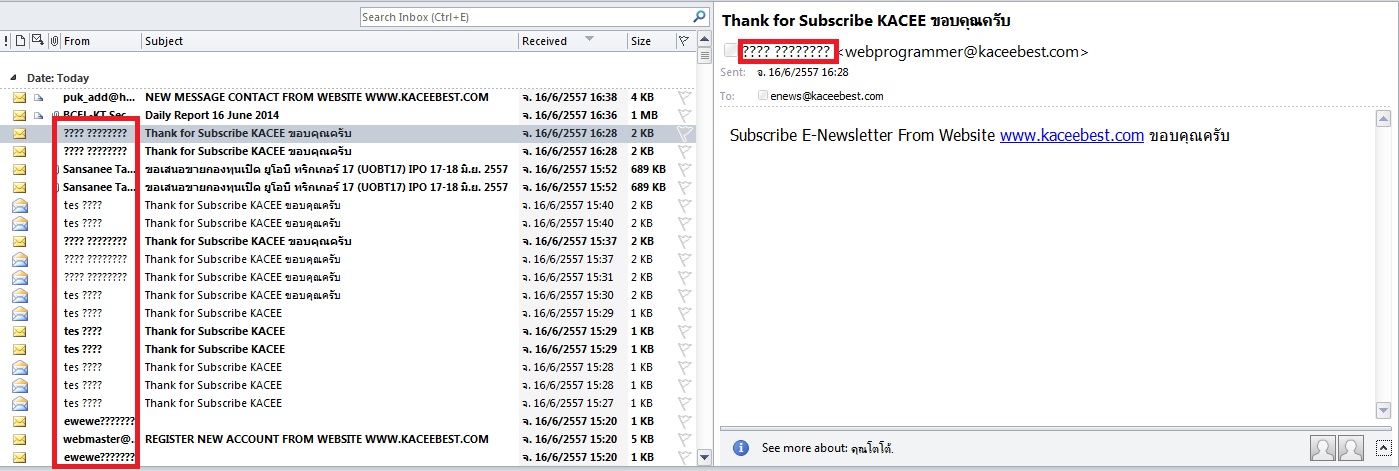
Task: Click the flag on the highlighted 16:28 message
Action: coord(685,133)
